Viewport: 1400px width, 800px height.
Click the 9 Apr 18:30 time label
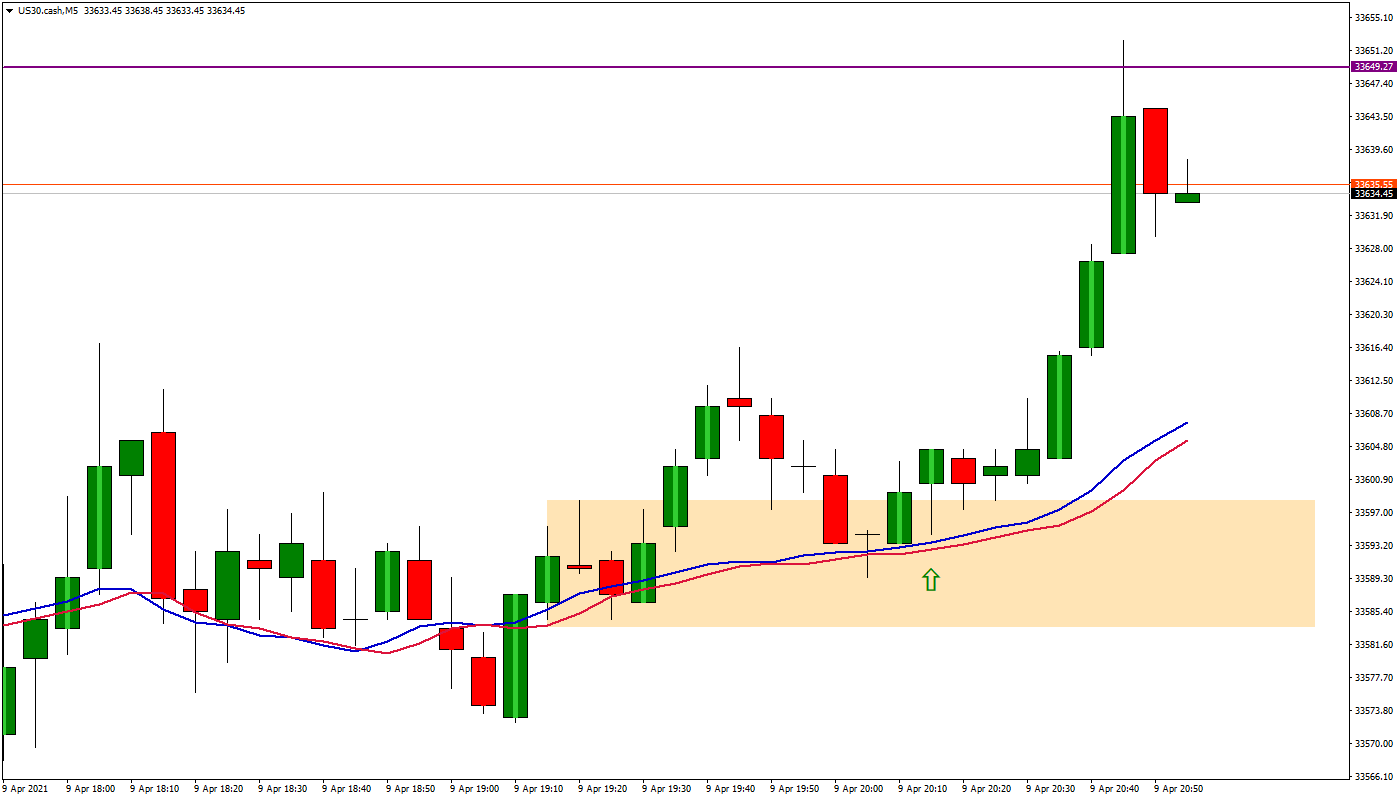(283, 789)
